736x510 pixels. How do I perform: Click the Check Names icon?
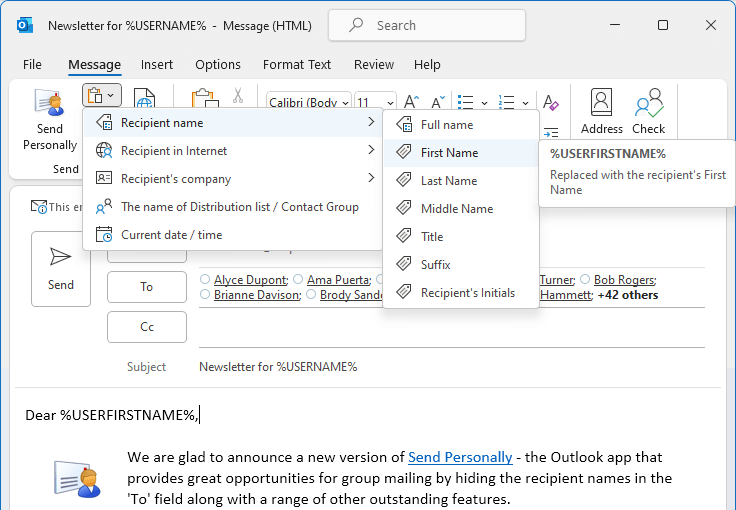tap(649, 102)
